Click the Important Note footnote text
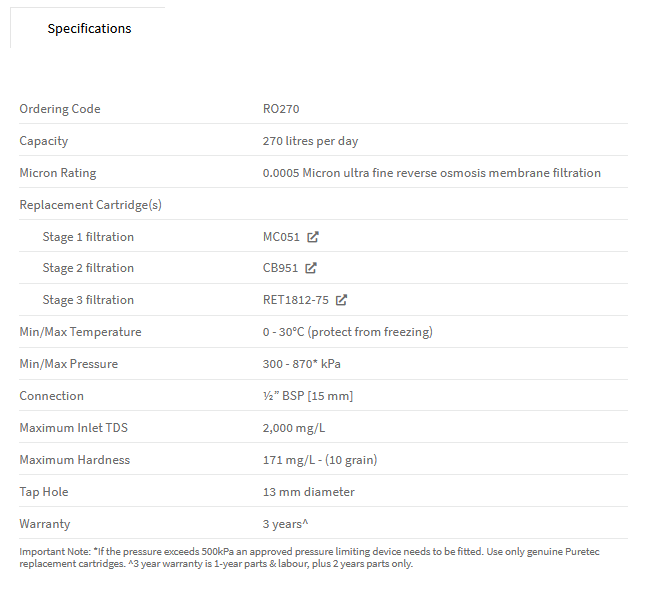647x591 pixels. click(309, 558)
